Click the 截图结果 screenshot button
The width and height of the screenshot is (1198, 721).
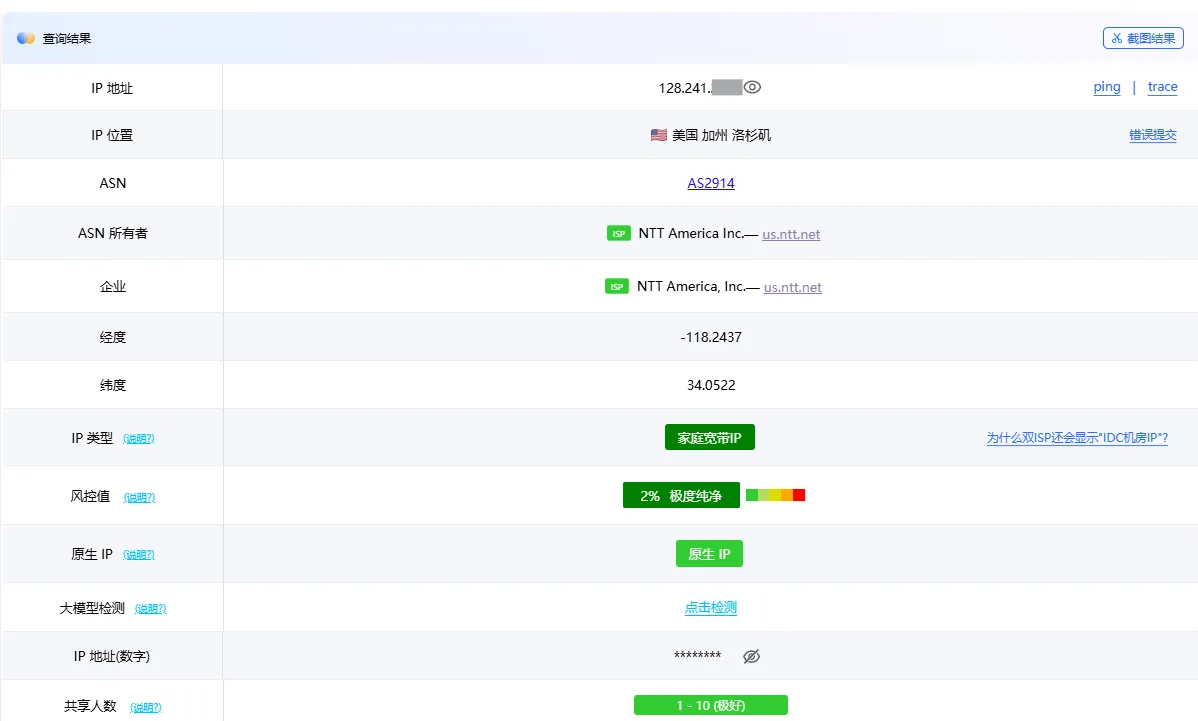click(1142, 37)
